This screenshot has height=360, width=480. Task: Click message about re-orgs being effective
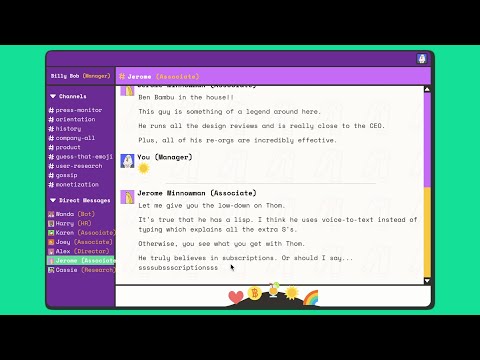coord(237,140)
